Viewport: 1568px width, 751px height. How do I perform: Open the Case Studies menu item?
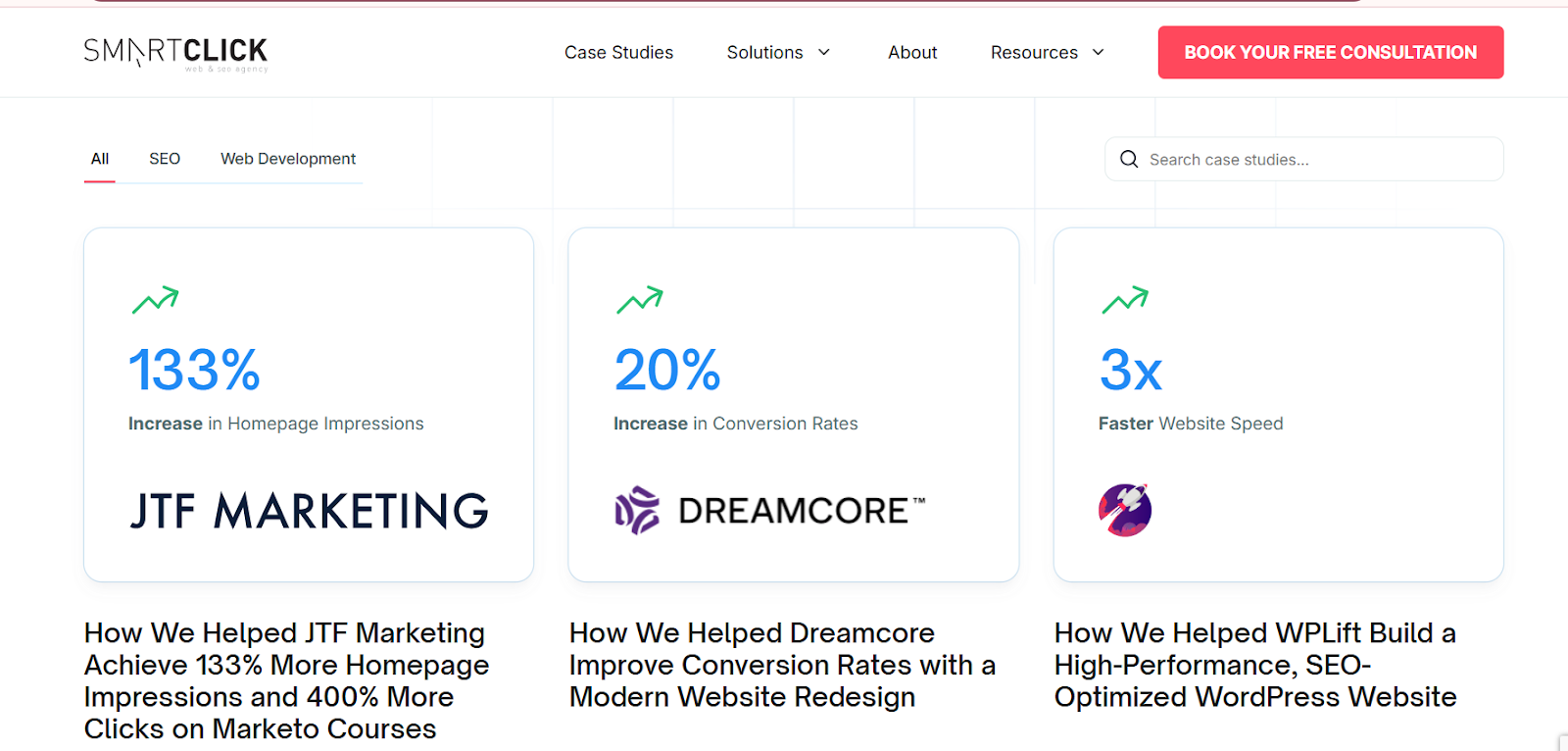(x=618, y=52)
